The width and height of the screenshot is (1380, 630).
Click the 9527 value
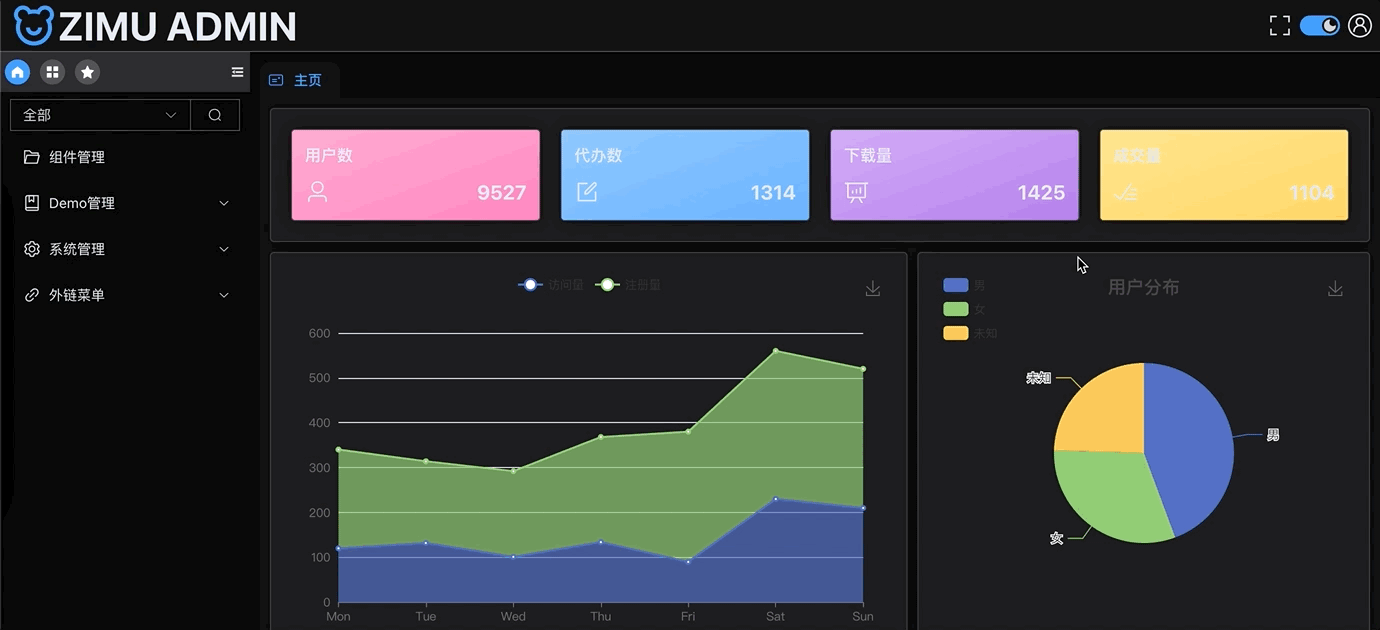(x=501, y=193)
